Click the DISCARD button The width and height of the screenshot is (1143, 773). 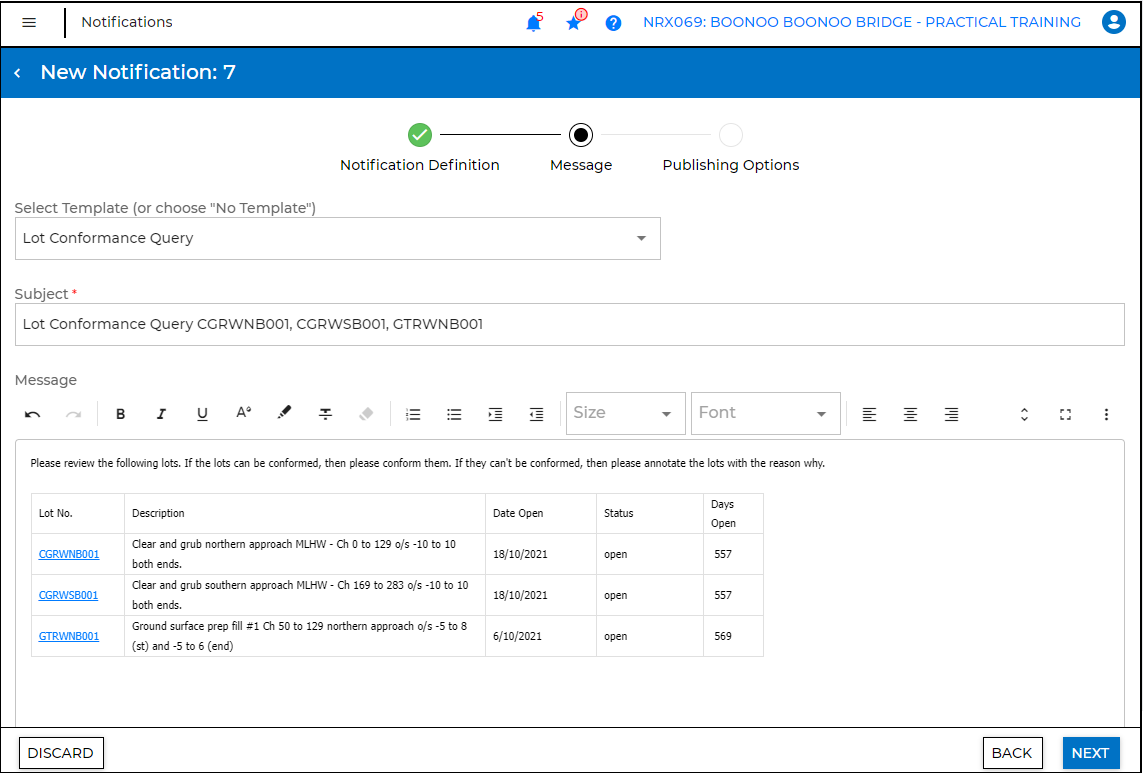pyautogui.click(x=61, y=753)
